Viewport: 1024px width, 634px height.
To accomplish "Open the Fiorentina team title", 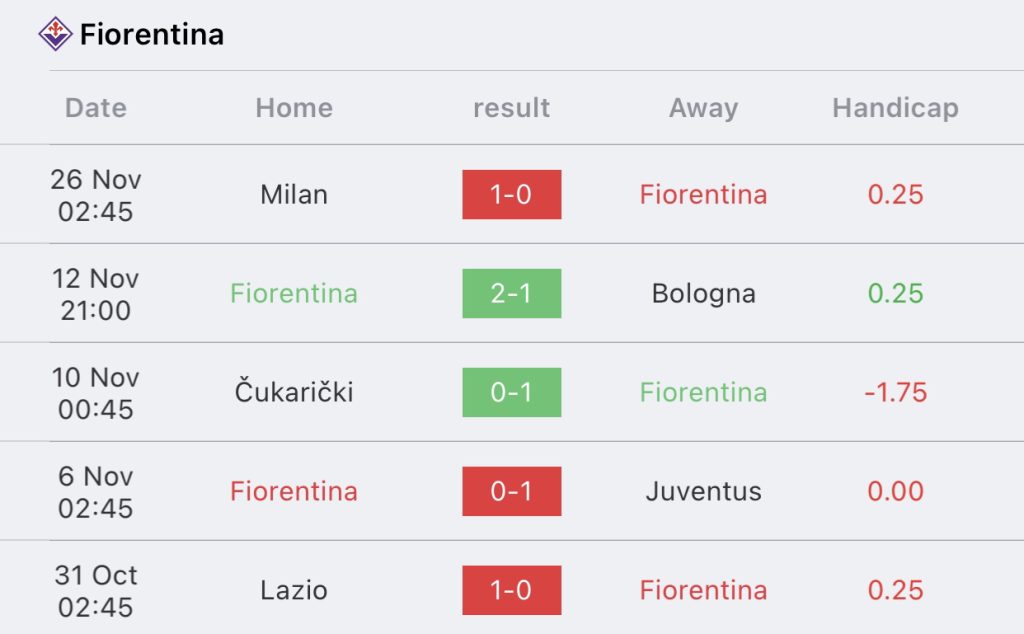I will (152, 35).
